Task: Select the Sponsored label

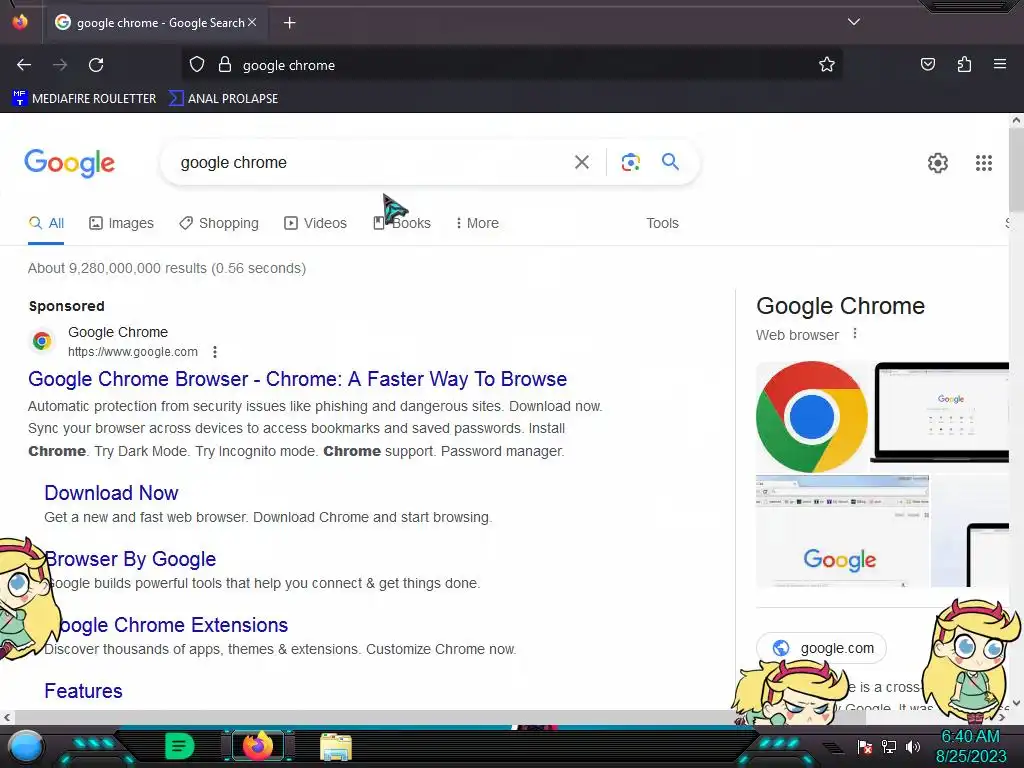Action: pyautogui.click(x=67, y=306)
